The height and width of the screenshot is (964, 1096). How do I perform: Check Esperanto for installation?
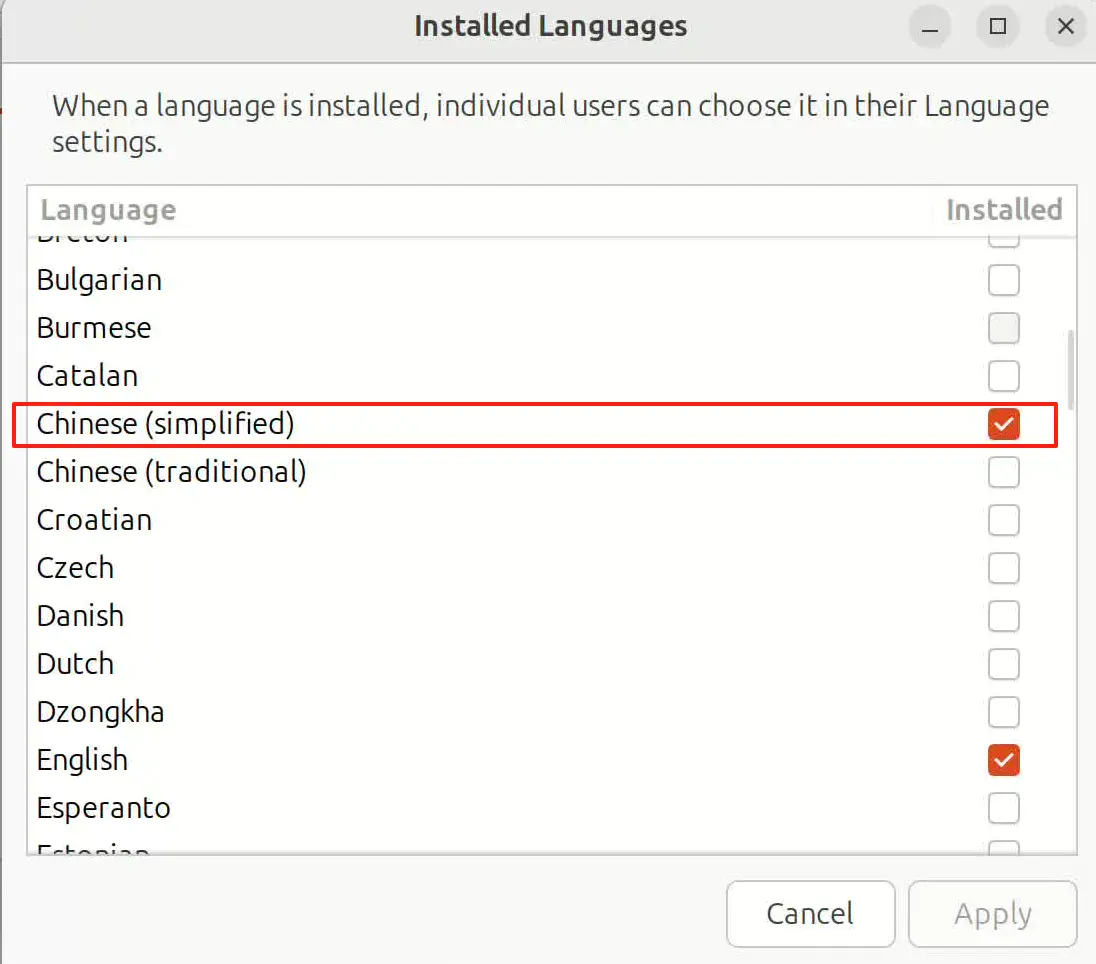[1003, 808]
